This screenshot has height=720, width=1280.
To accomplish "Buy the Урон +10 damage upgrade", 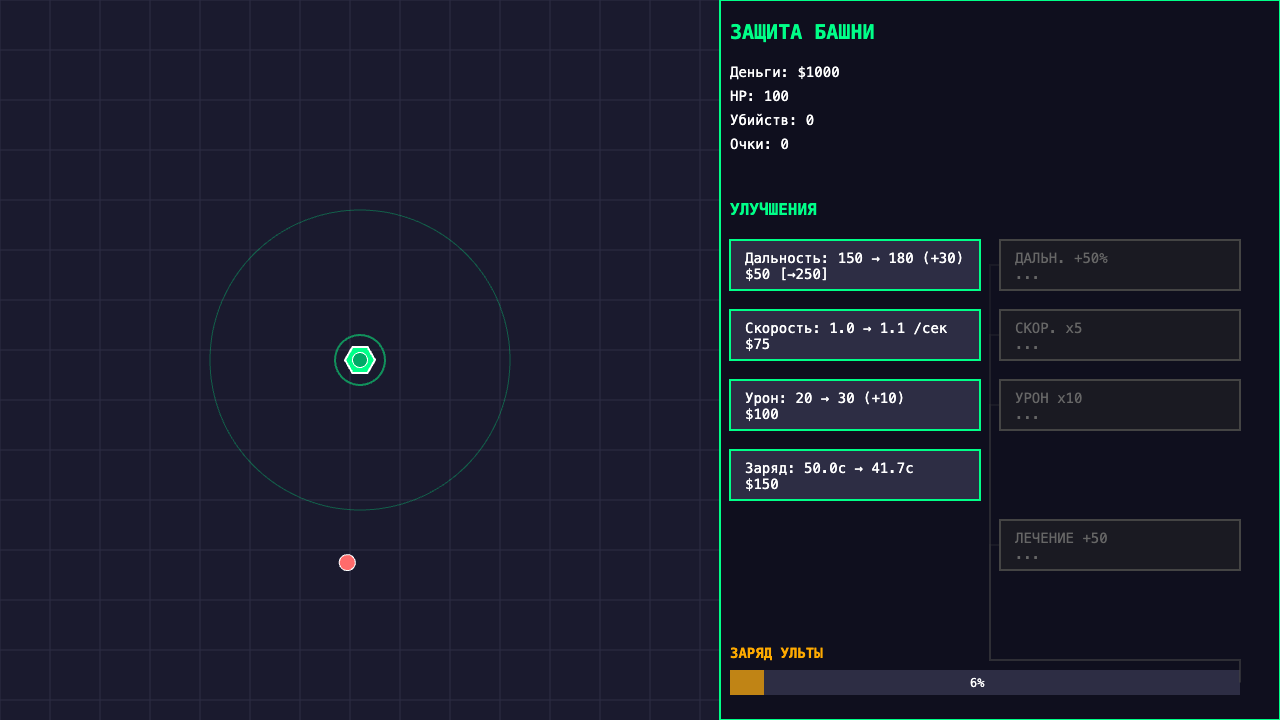I will point(855,405).
